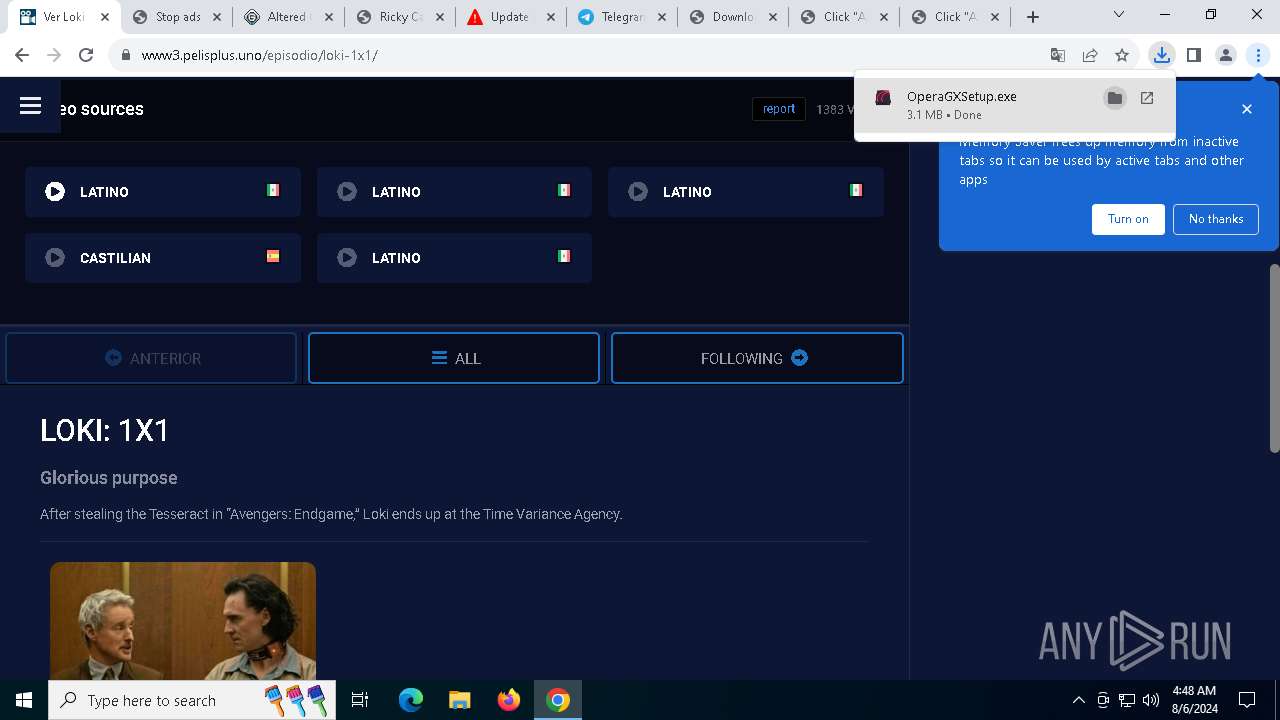Click the Chrome taskbar icon

coord(558,700)
